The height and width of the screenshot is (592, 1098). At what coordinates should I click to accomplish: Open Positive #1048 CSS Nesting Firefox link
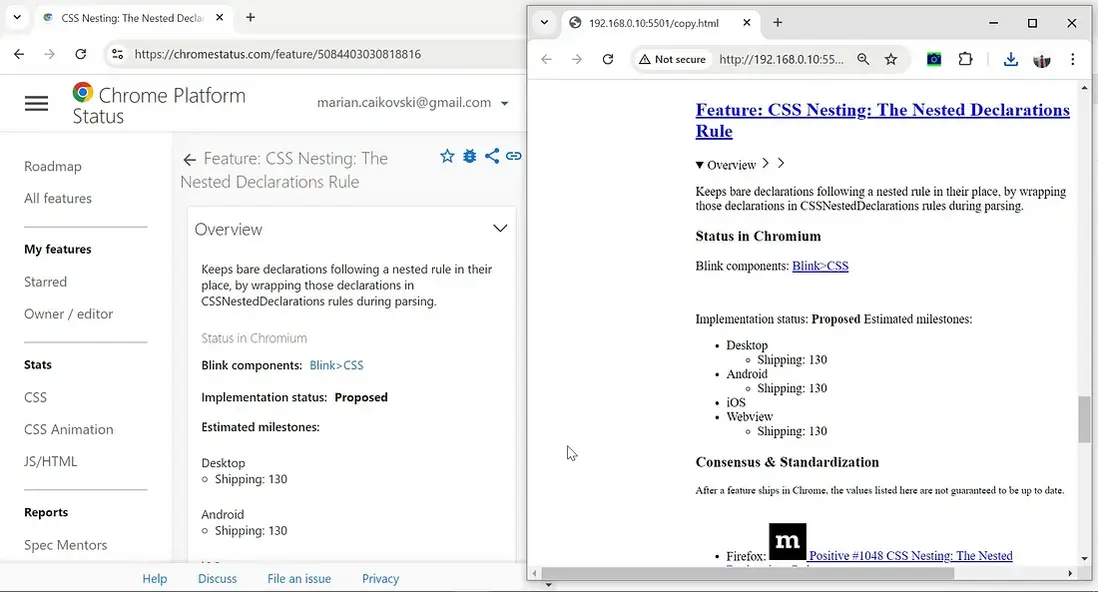tap(910, 556)
